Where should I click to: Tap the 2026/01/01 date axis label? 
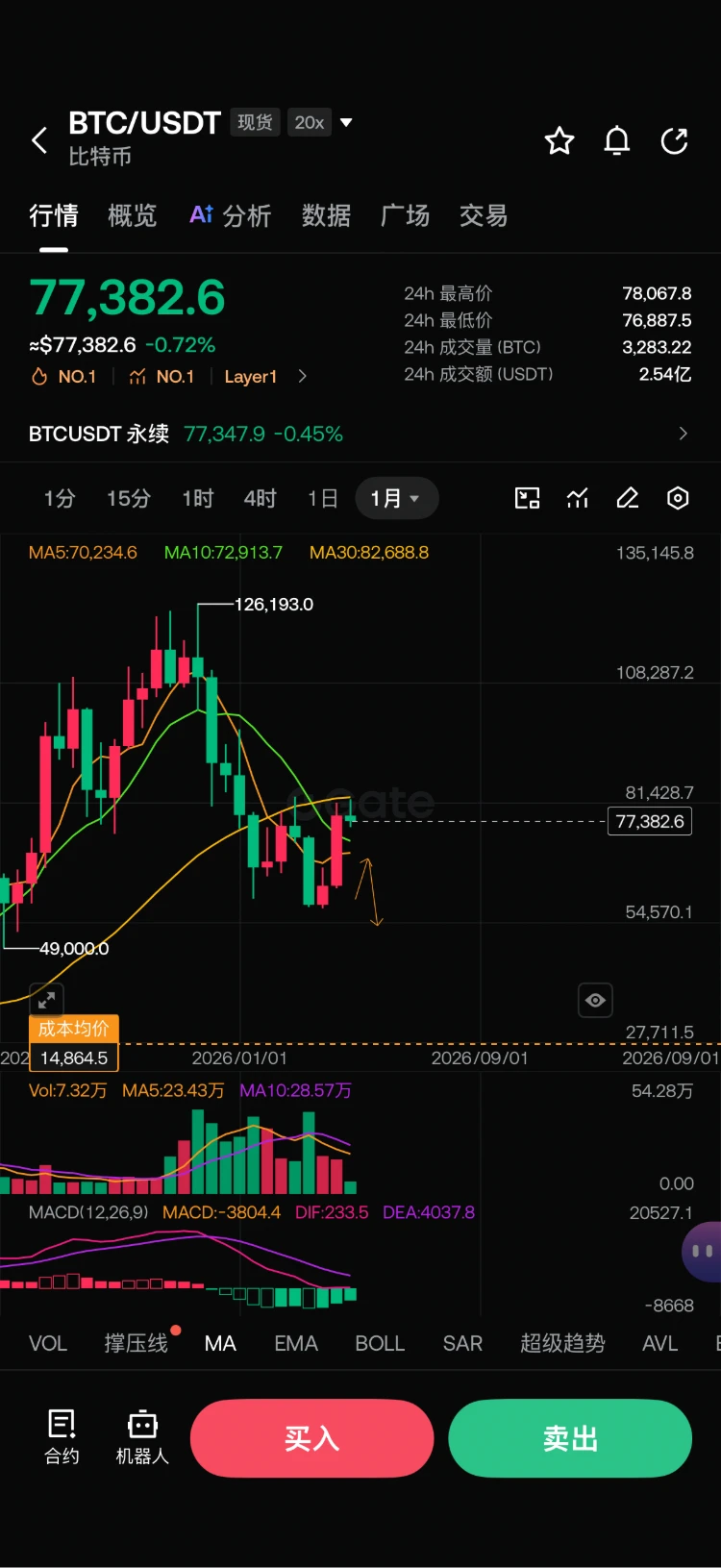pyautogui.click(x=239, y=1058)
